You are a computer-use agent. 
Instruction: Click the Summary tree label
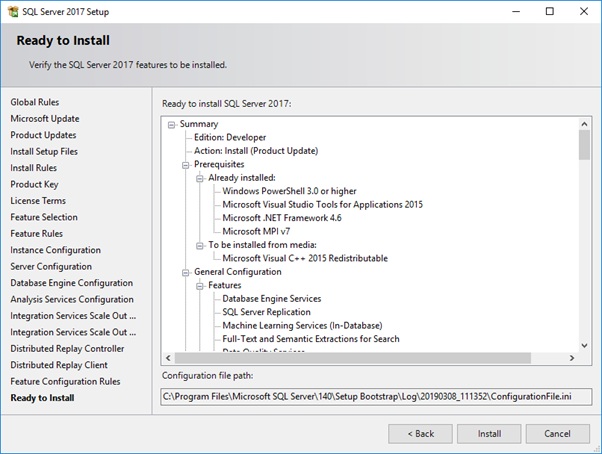coord(198,124)
